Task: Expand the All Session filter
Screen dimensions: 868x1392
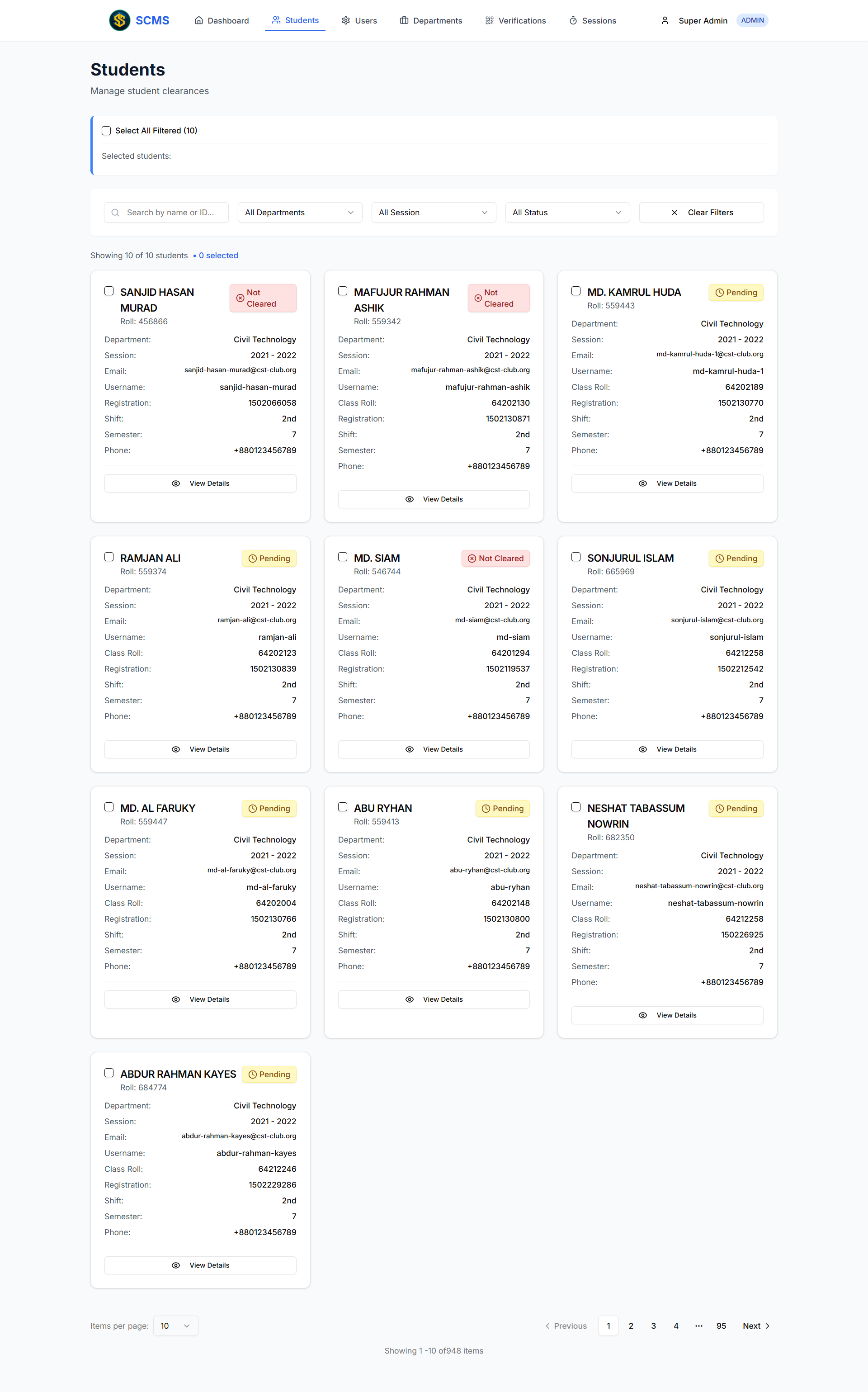Action: click(x=434, y=213)
